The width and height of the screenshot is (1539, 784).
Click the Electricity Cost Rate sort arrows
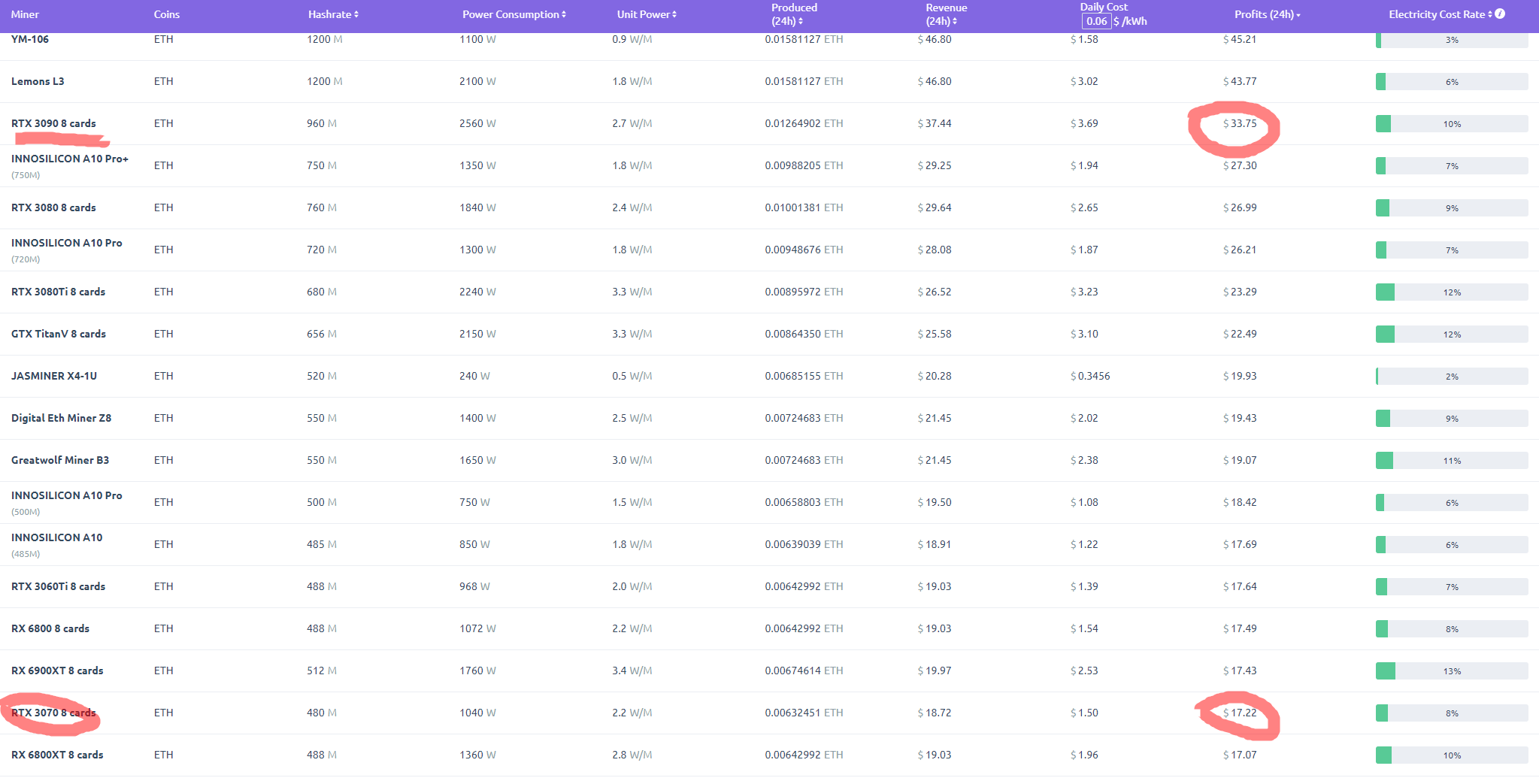pos(1490,14)
